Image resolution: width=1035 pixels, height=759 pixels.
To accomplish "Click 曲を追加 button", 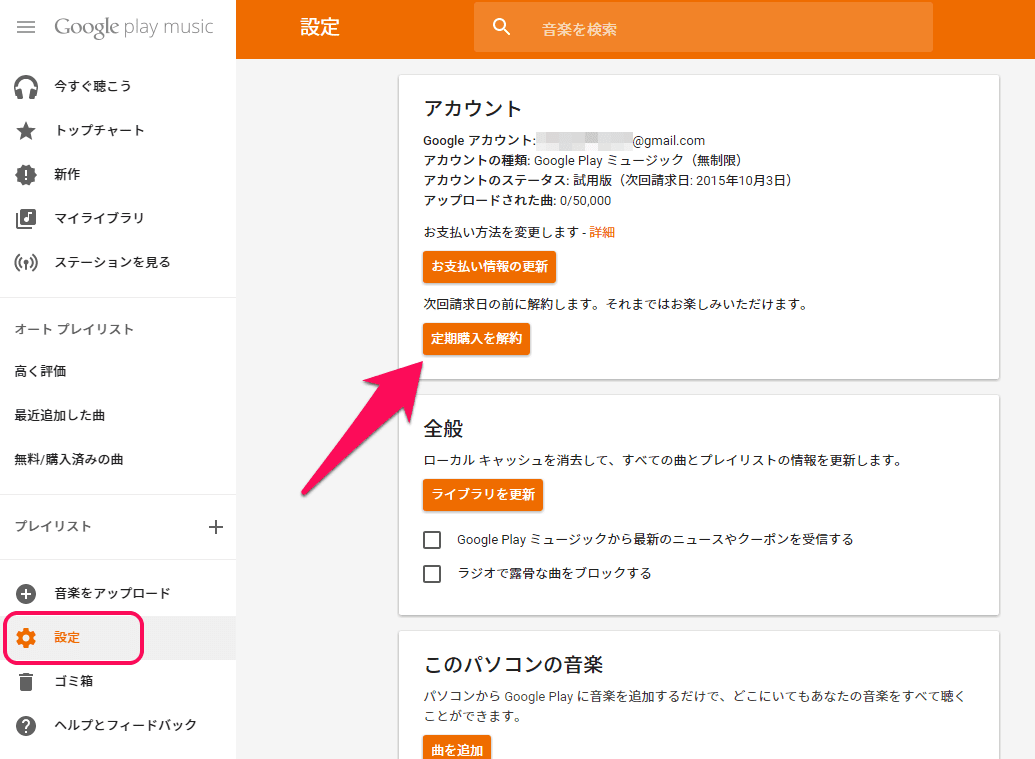I will [457, 749].
